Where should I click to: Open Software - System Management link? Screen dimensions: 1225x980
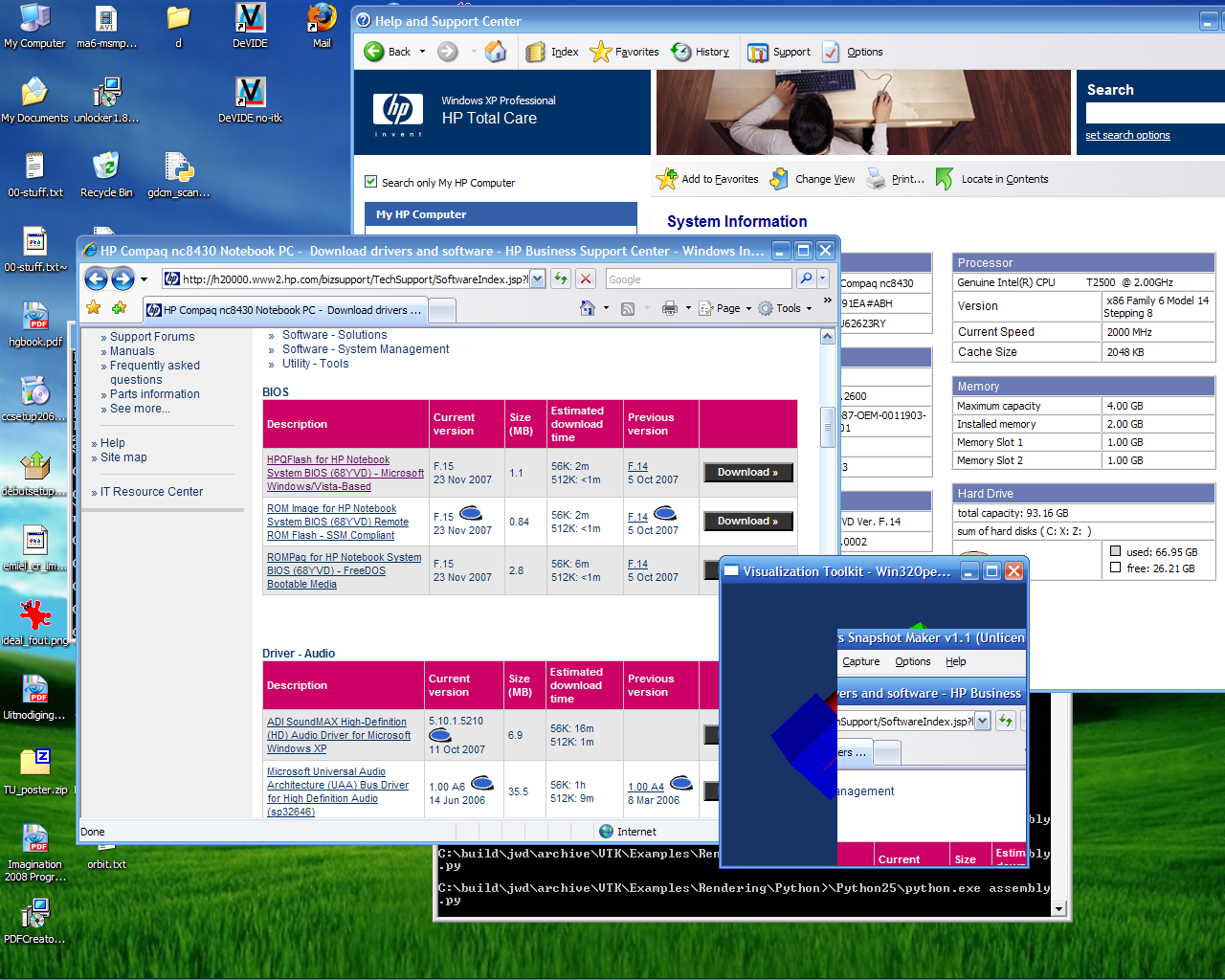point(366,349)
